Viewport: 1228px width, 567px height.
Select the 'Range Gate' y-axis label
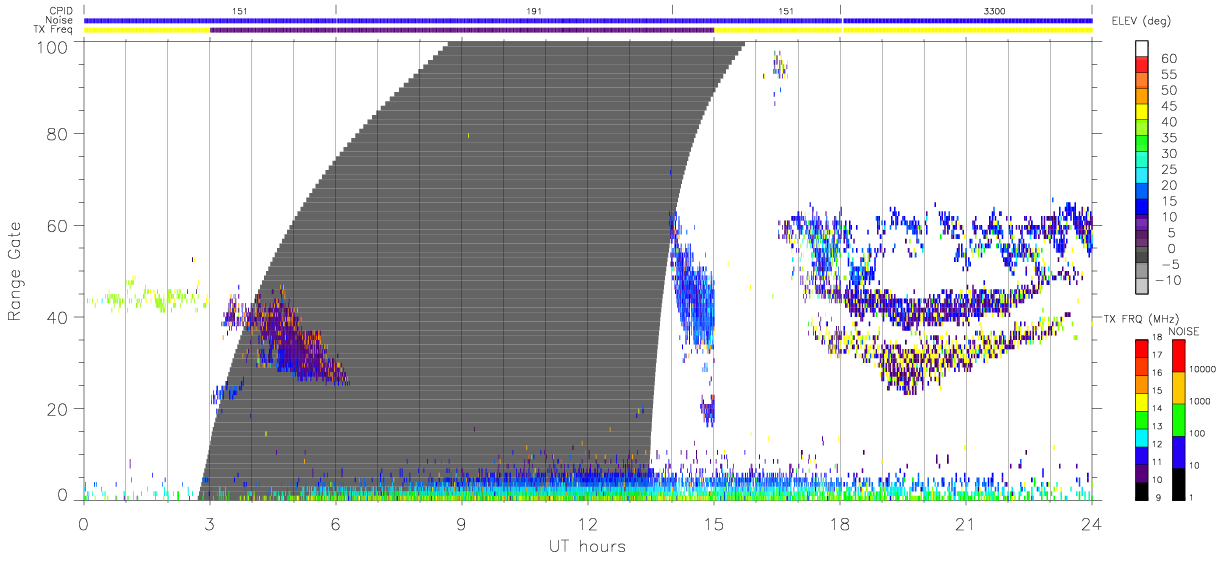pos(15,271)
